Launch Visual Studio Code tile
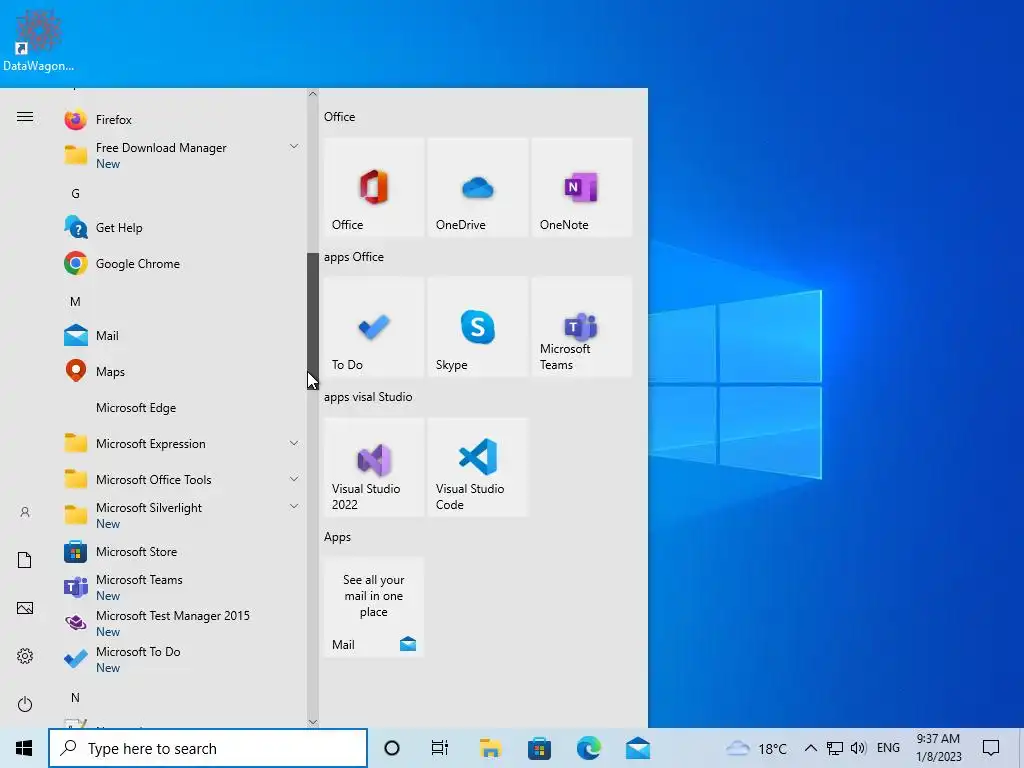 (x=477, y=467)
